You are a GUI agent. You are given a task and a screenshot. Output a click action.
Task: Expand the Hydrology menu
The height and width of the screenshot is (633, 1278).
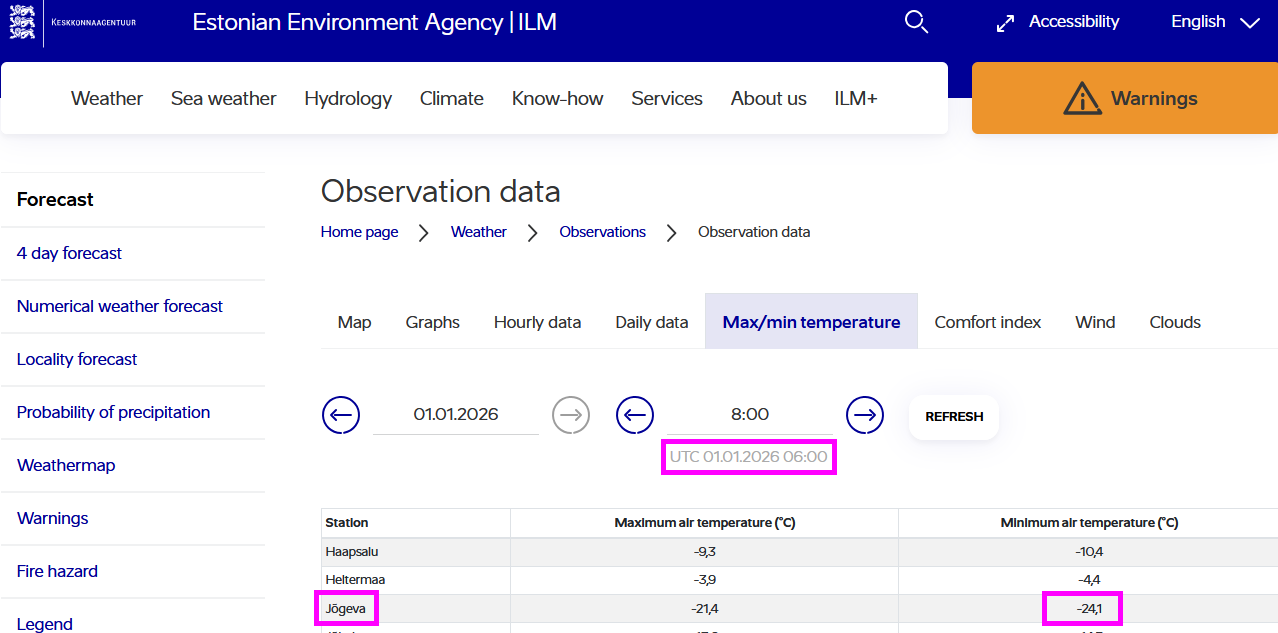click(x=348, y=98)
